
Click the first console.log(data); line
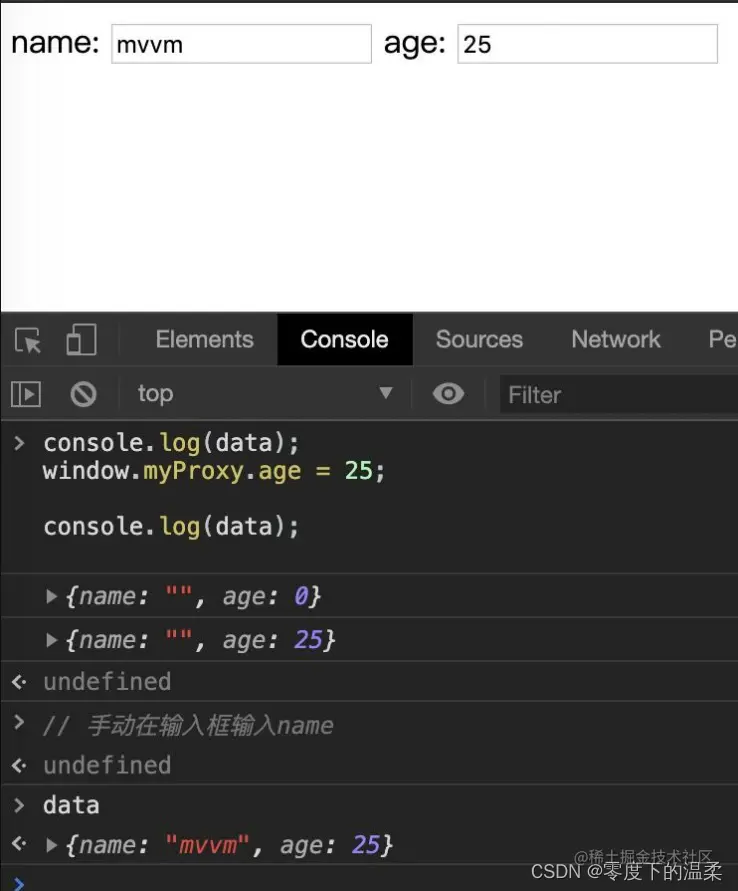click(171, 443)
